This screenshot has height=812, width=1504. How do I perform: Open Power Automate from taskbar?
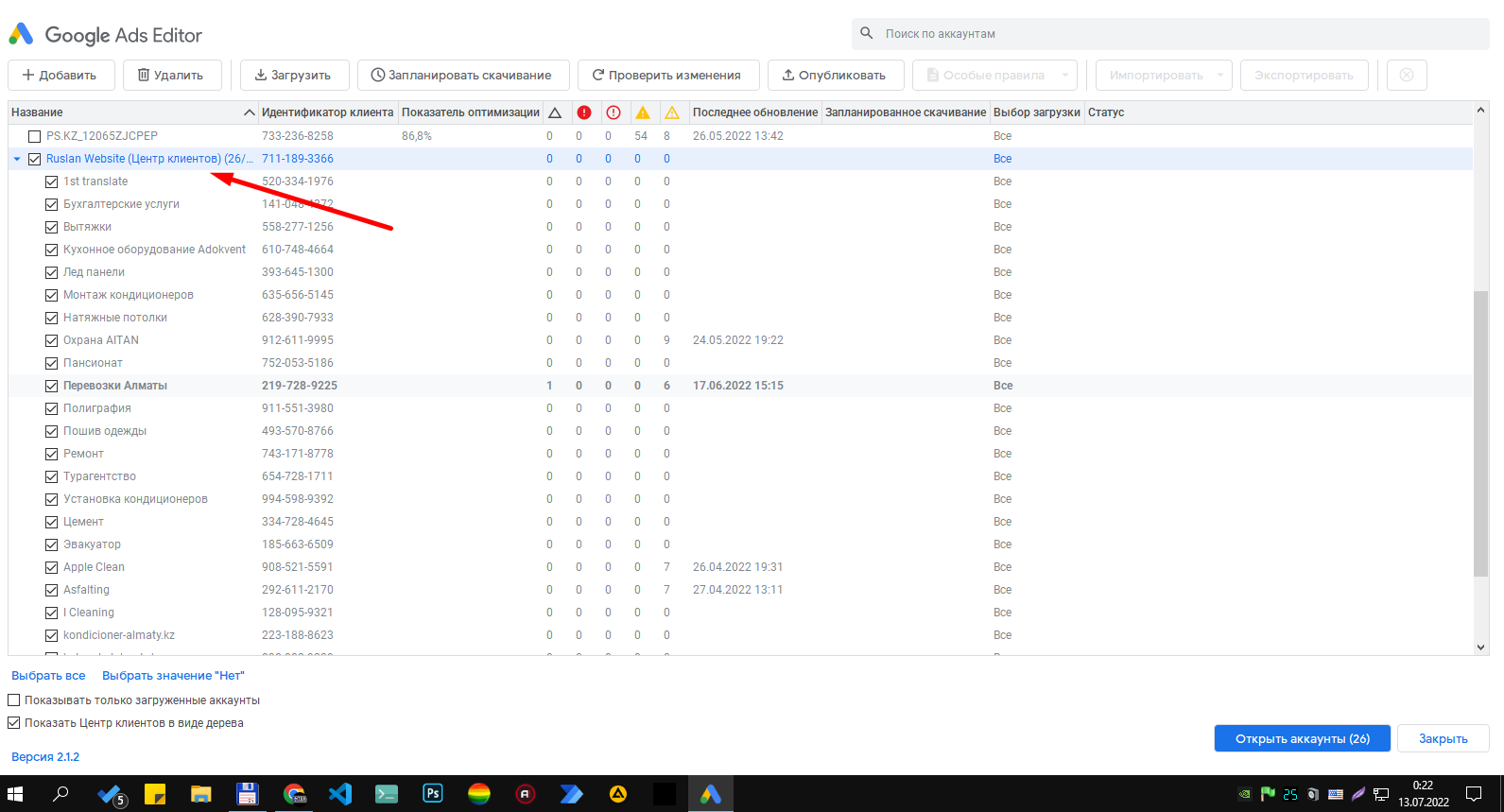[572, 794]
